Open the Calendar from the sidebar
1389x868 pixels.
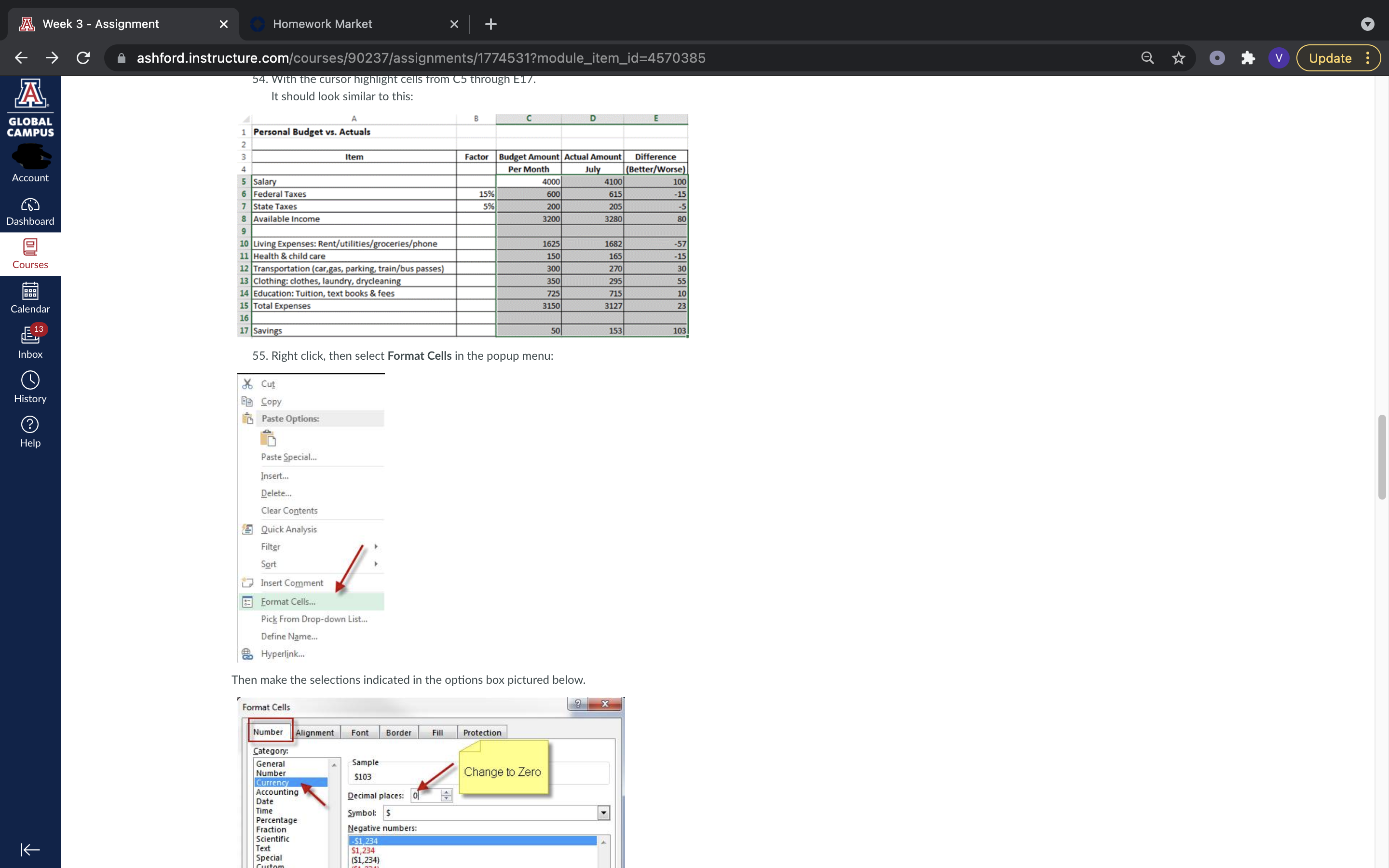(x=30, y=298)
